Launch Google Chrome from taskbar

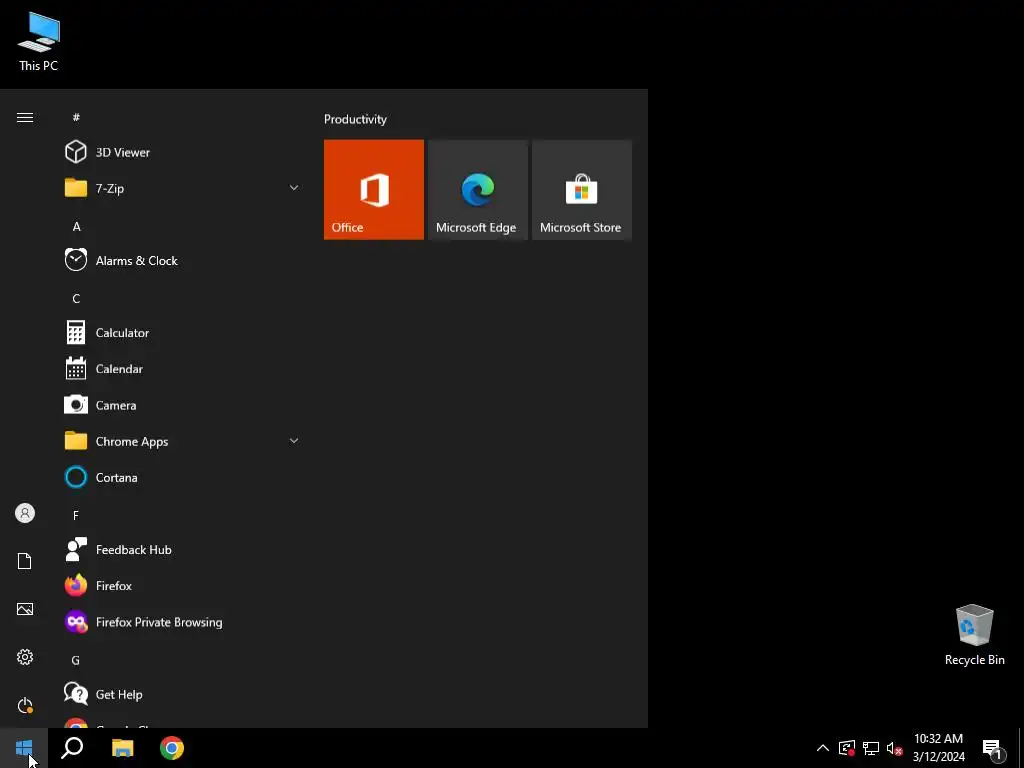coord(172,748)
